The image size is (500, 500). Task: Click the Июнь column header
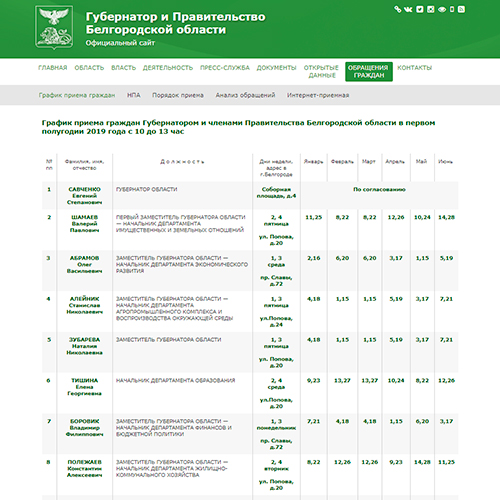(x=445, y=162)
